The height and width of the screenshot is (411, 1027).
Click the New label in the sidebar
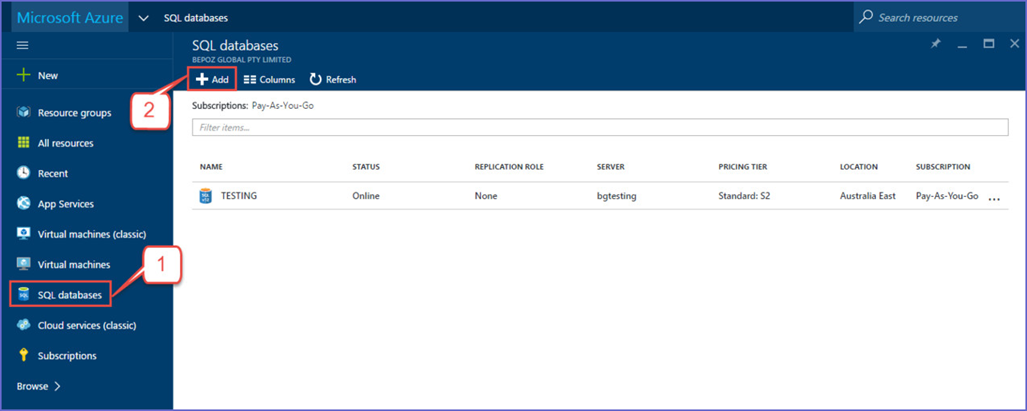48,75
